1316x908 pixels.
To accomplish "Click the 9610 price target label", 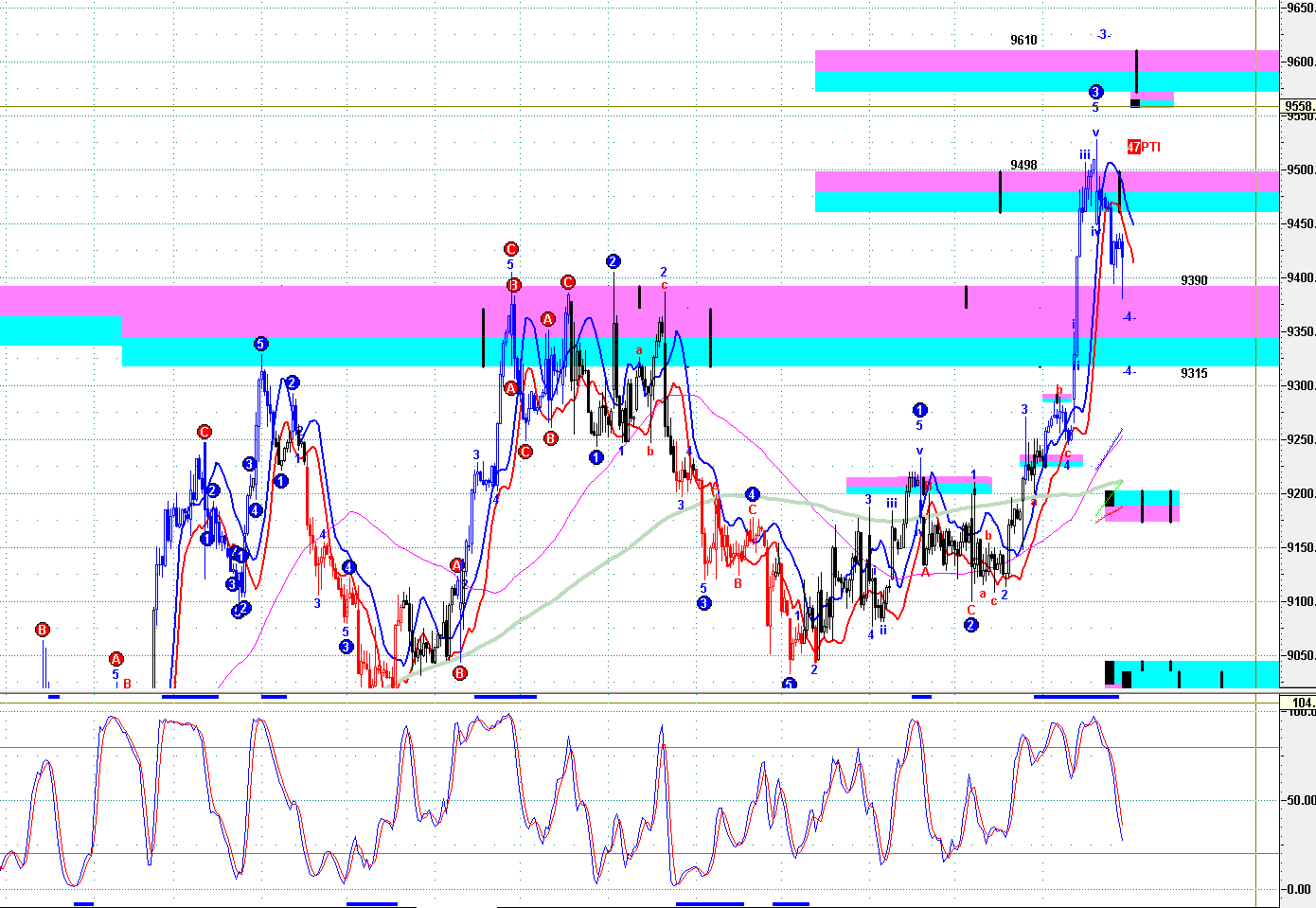I will (1023, 41).
